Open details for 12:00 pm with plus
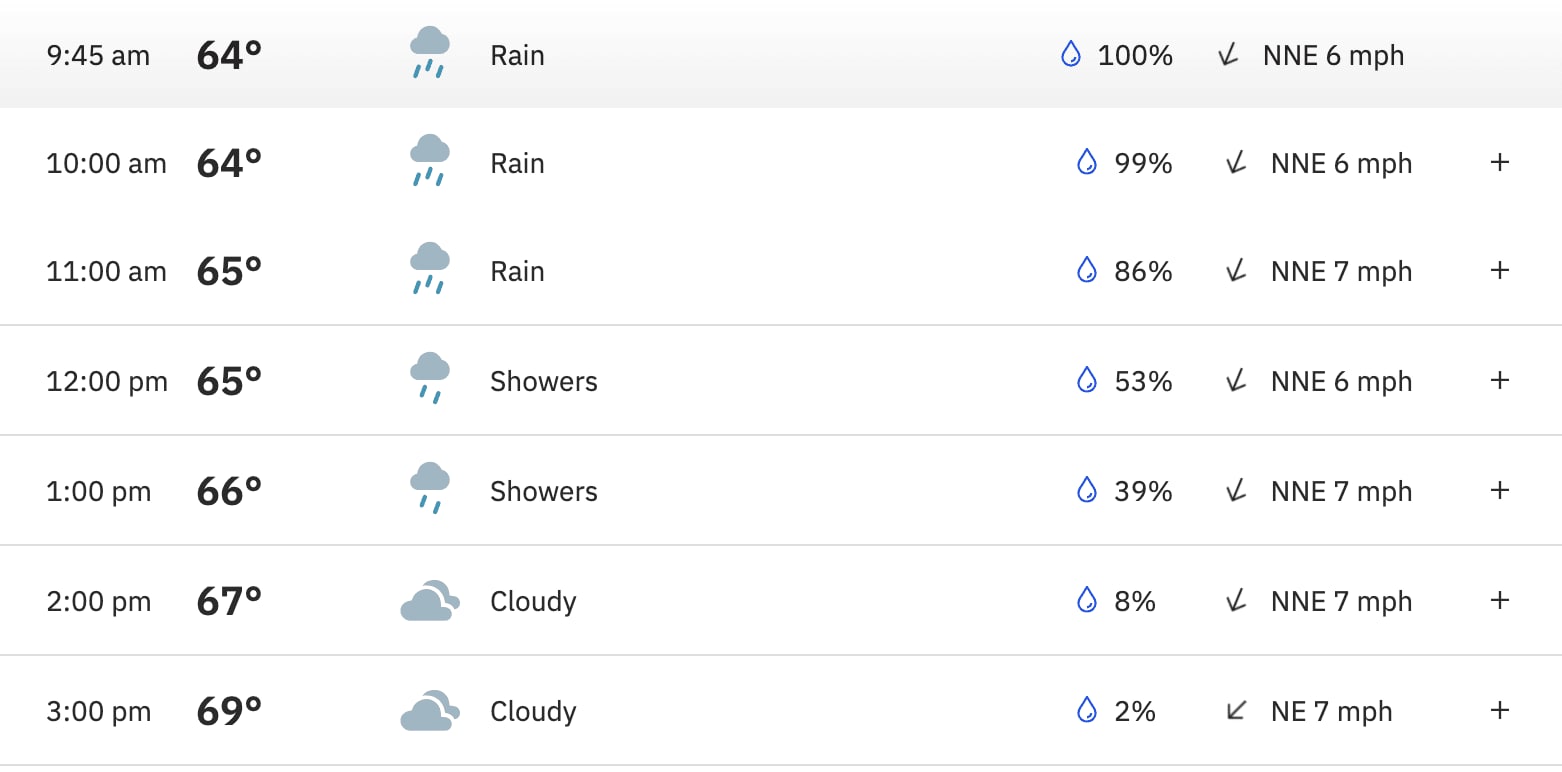 click(1499, 380)
